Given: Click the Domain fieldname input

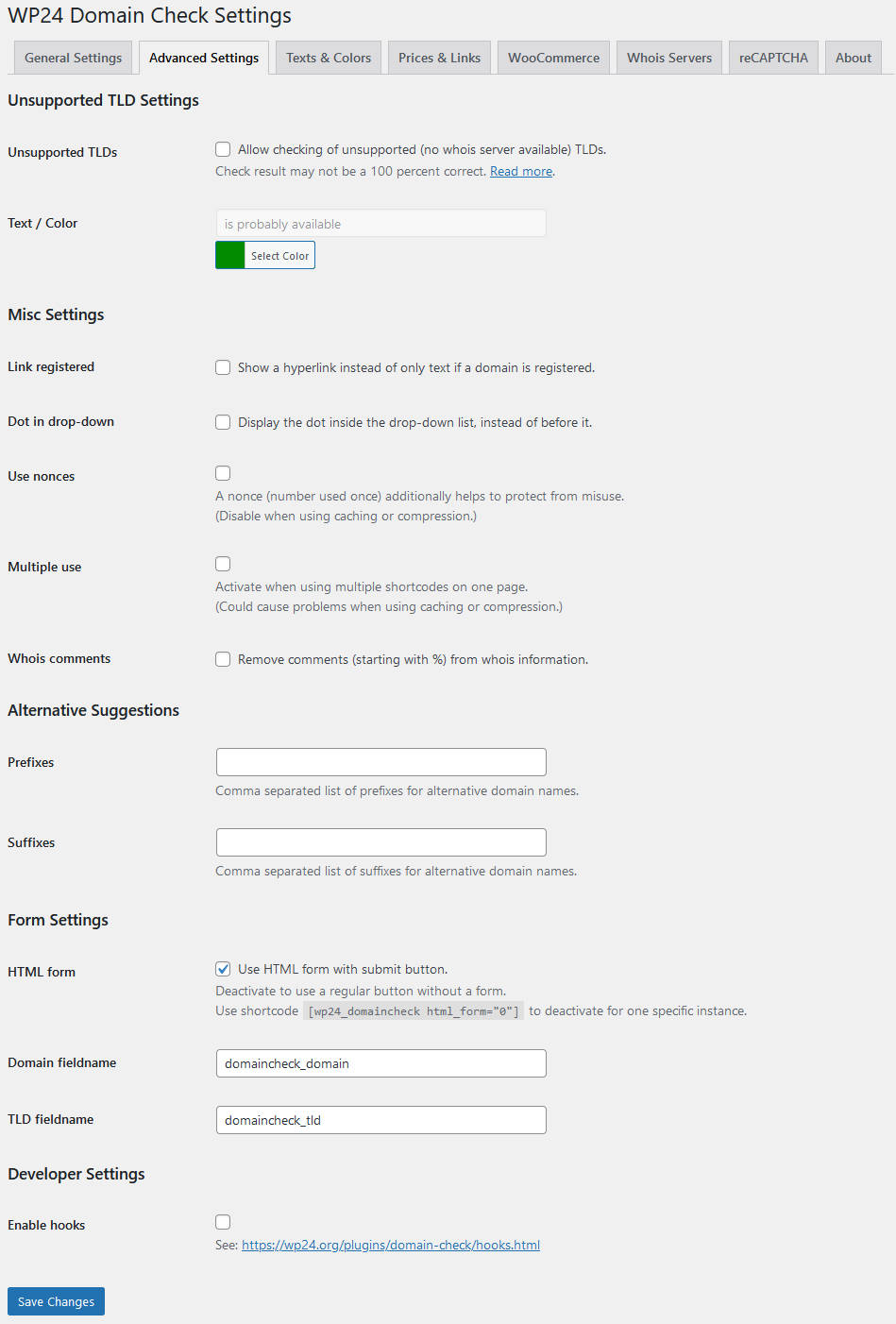Looking at the screenshot, I should pyautogui.click(x=380, y=1063).
